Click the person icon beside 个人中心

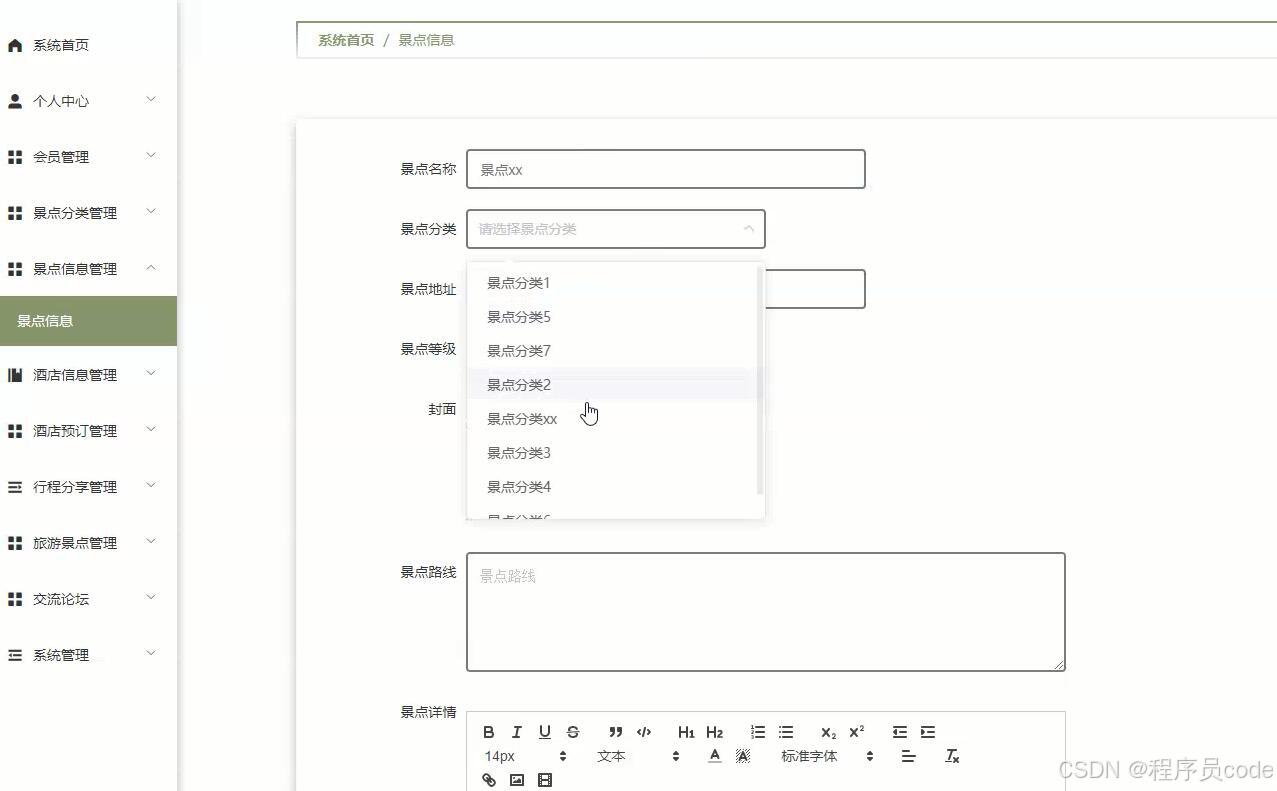pyautogui.click(x=15, y=101)
